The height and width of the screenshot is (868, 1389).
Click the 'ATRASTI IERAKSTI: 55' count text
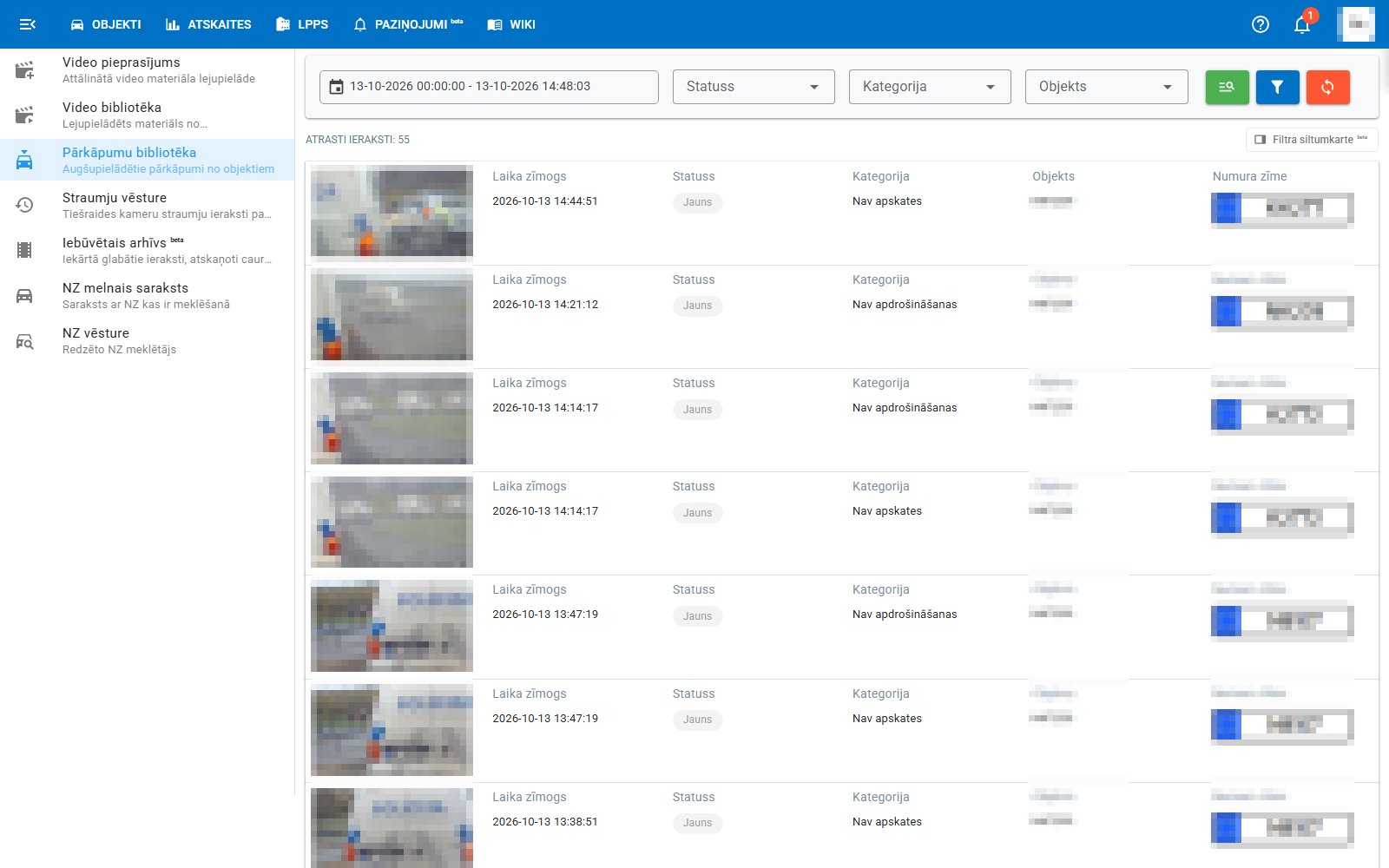(x=358, y=140)
